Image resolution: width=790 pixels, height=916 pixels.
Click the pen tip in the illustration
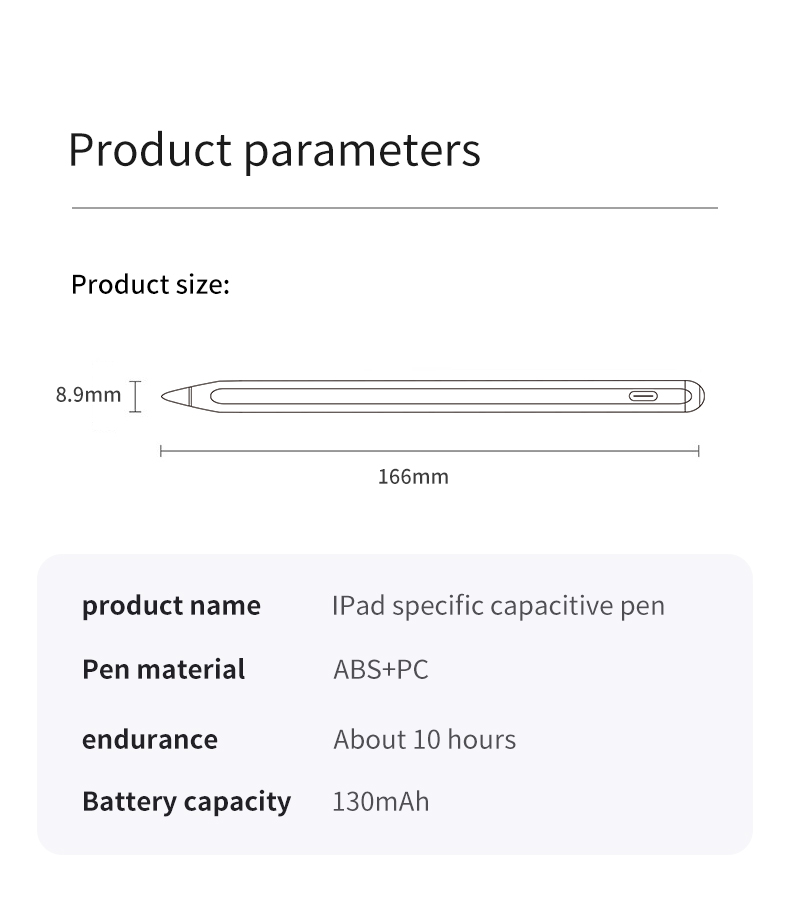pos(175,395)
